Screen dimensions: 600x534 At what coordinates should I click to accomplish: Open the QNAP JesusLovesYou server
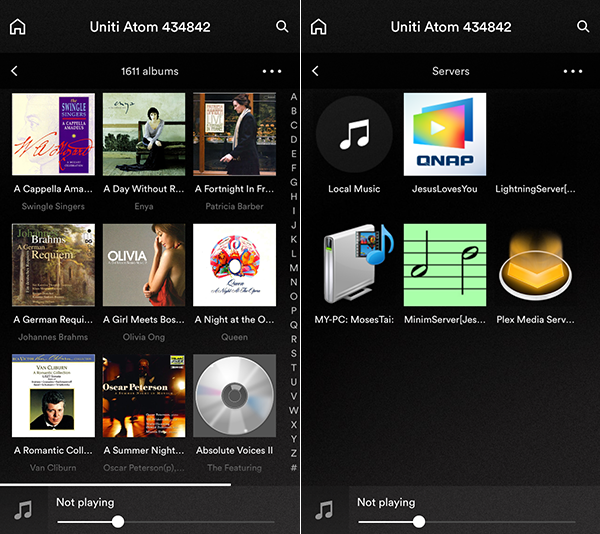click(x=444, y=135)
